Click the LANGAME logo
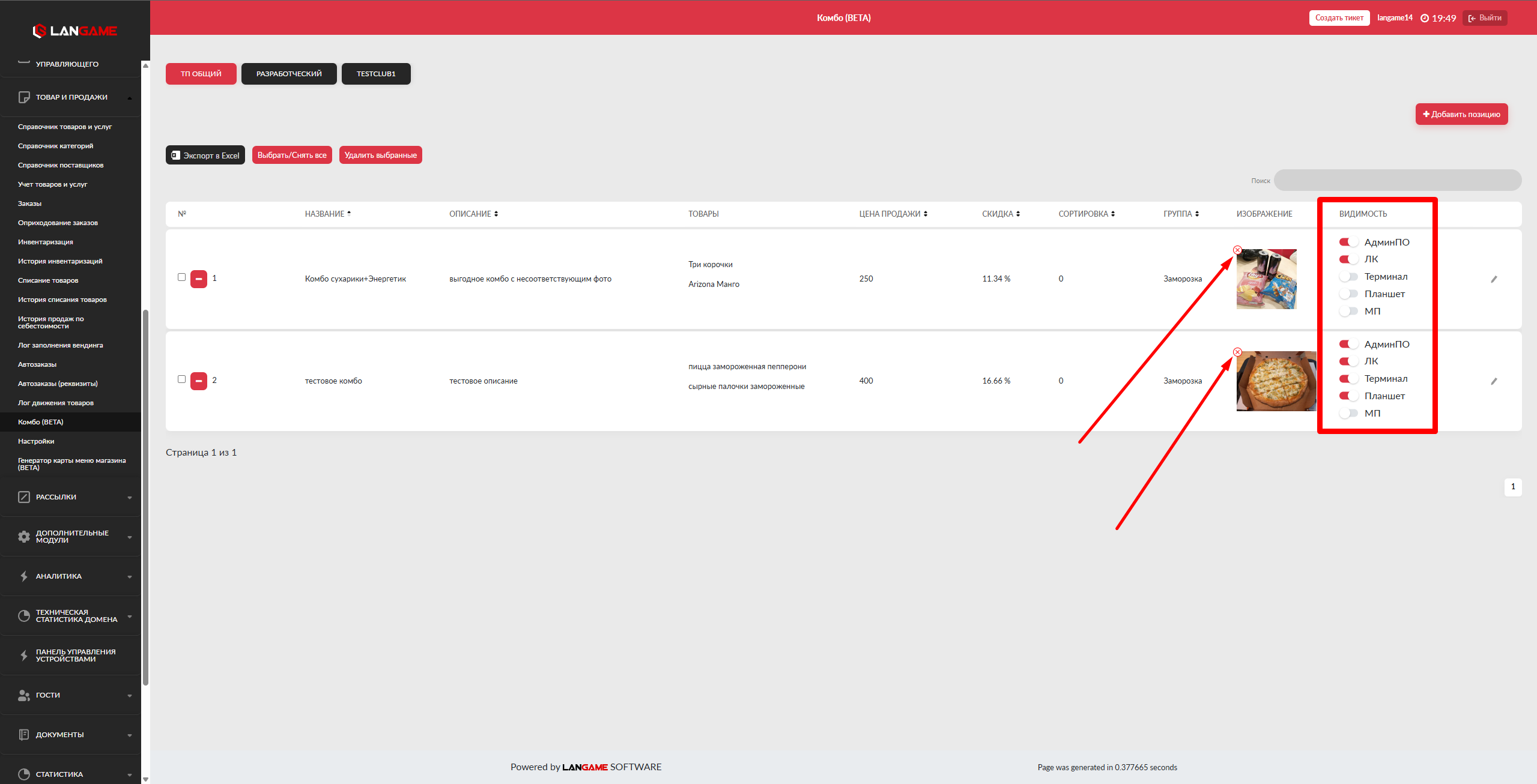 pyautogui.click(x=75, y=31)
